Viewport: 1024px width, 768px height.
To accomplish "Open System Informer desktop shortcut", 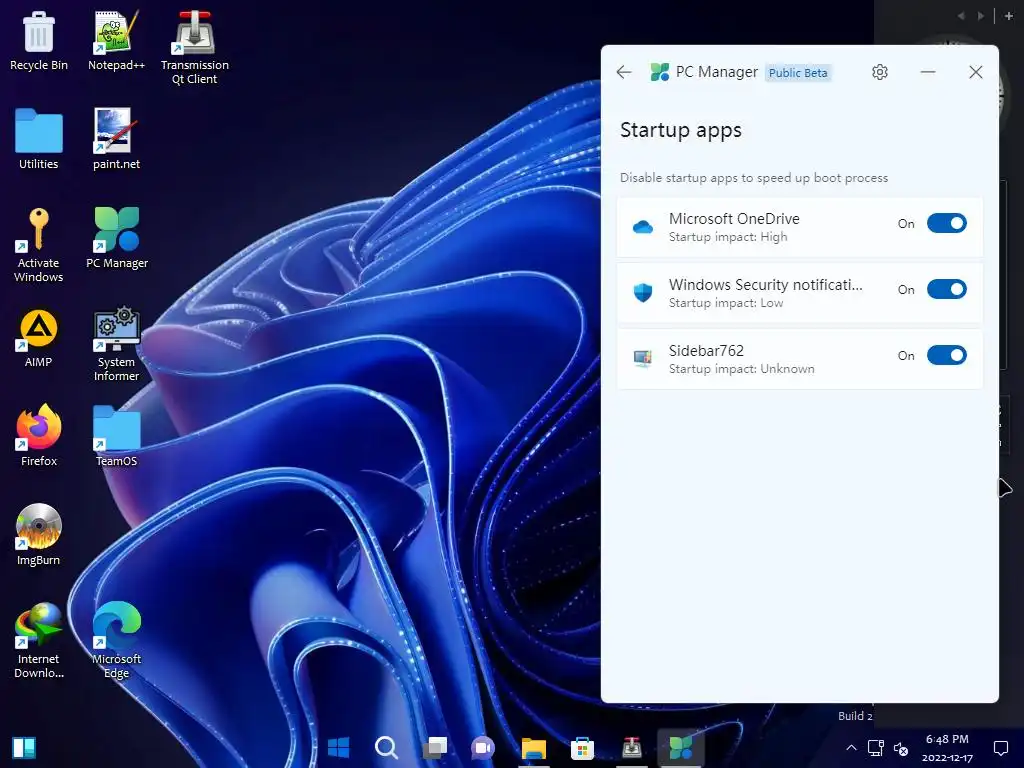I will point(116,344).
